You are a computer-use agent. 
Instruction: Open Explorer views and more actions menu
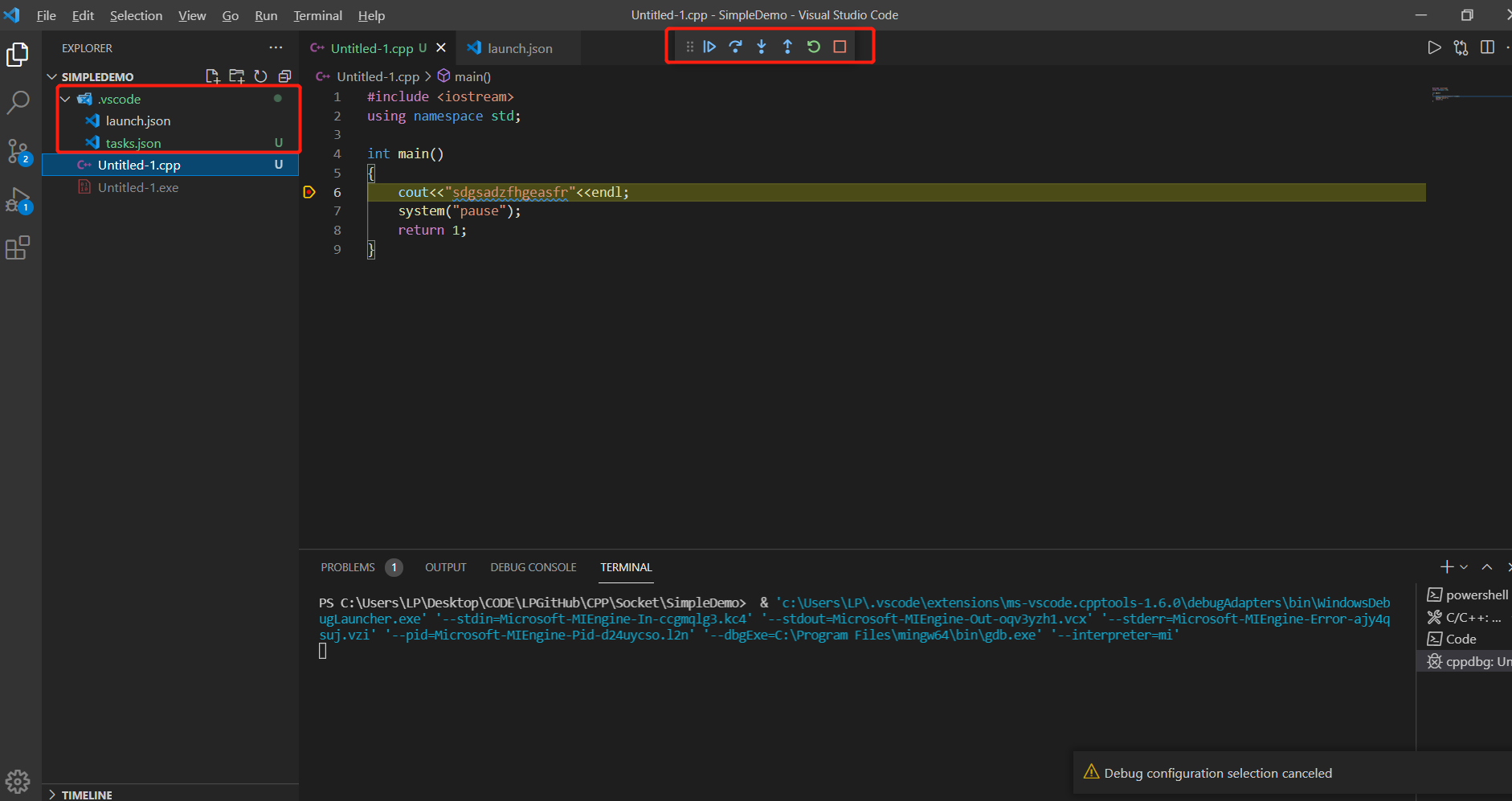(276, 47)
